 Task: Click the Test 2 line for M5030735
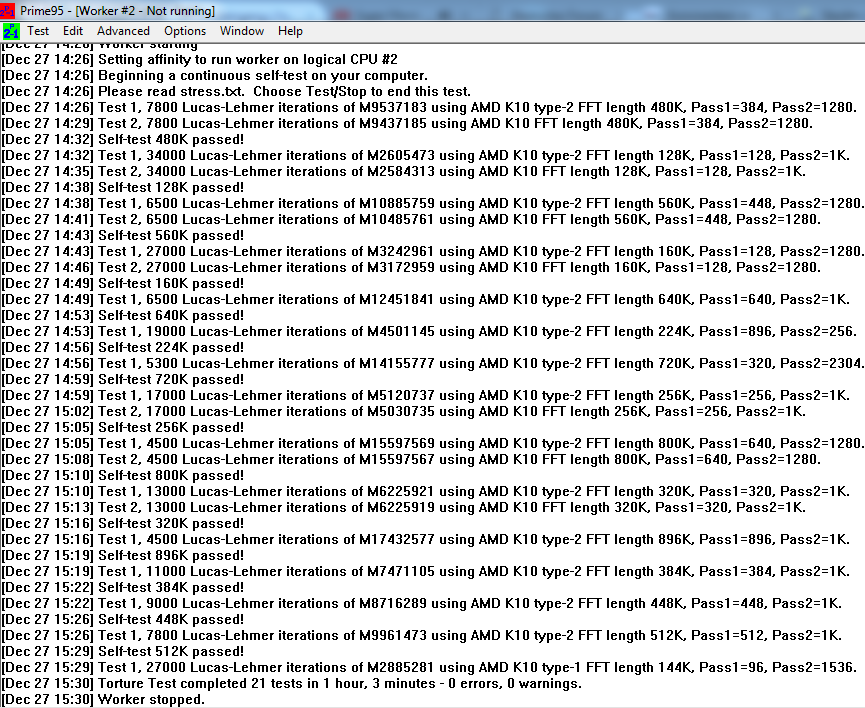tap(403, 412)
